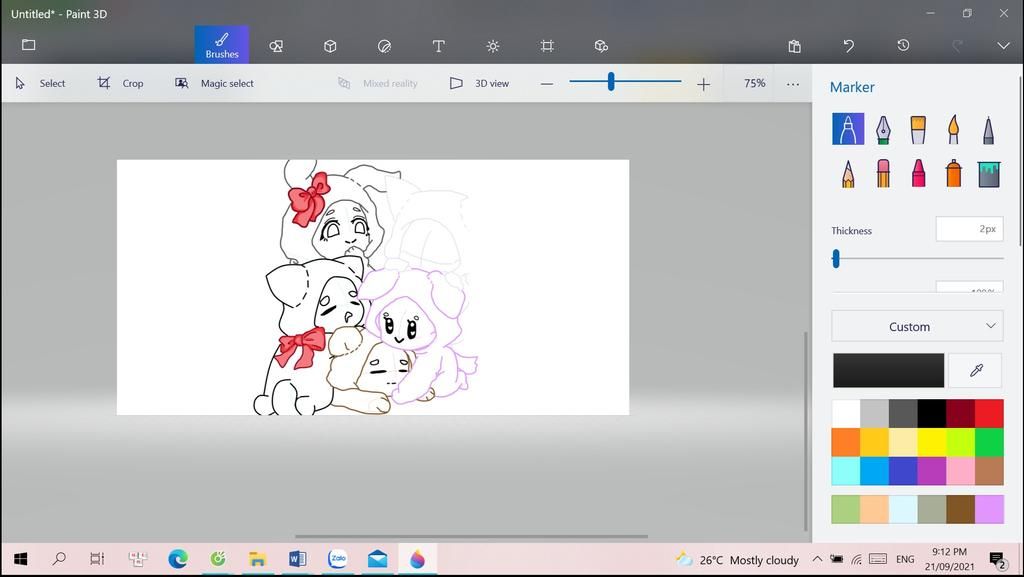Choose the Select tool
This screenshot has height=577, width=1024.
tap(40, 84)
